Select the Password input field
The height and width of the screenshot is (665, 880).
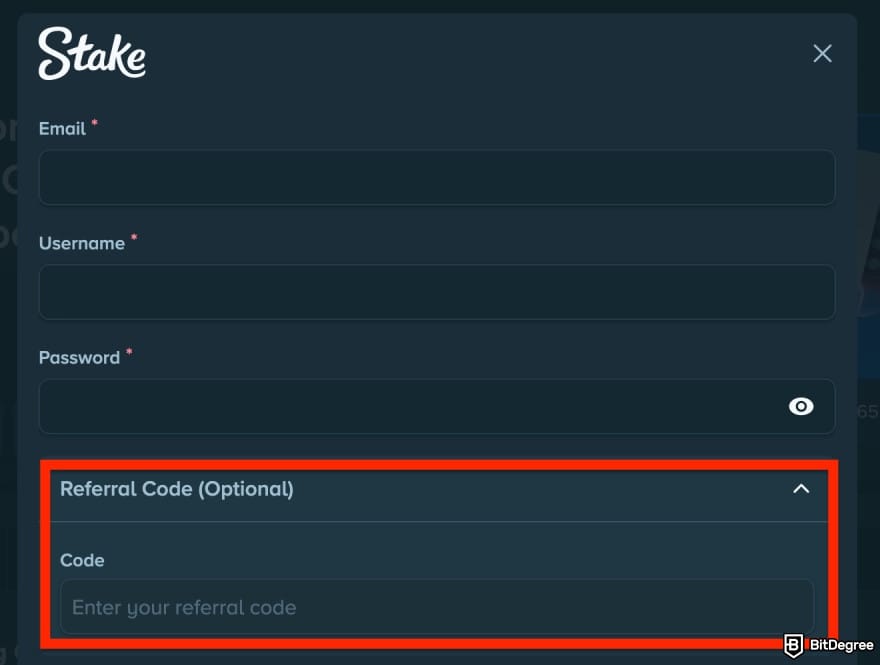pos(400,406)
